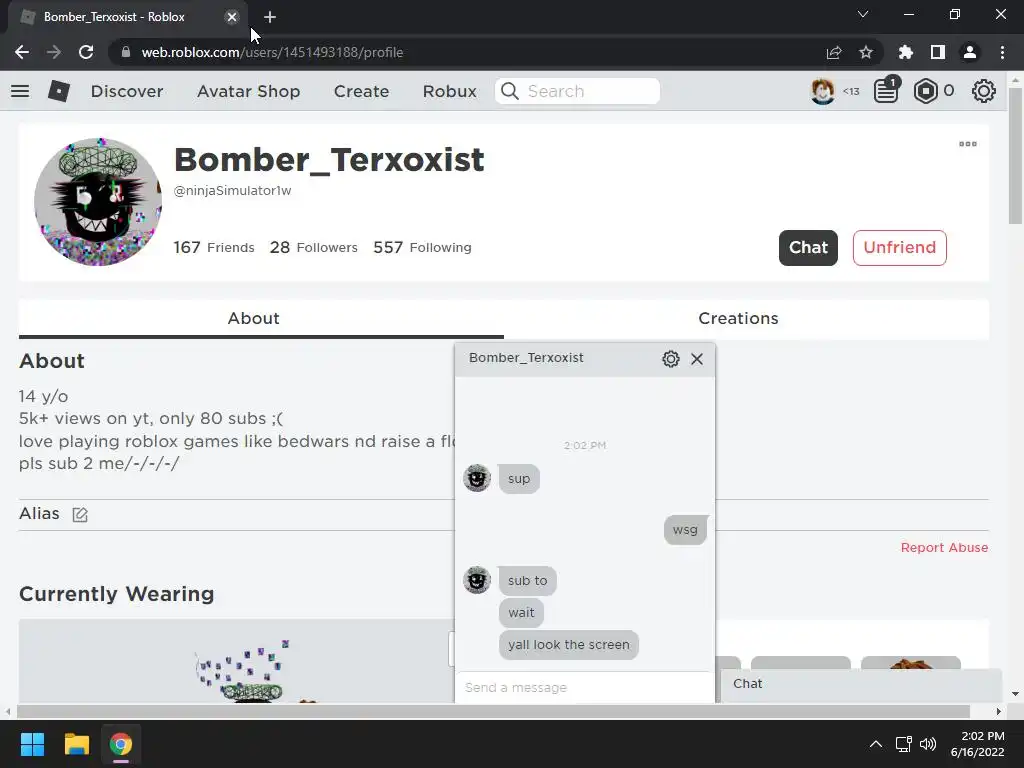Open volume control tray icon

point(928,744)
